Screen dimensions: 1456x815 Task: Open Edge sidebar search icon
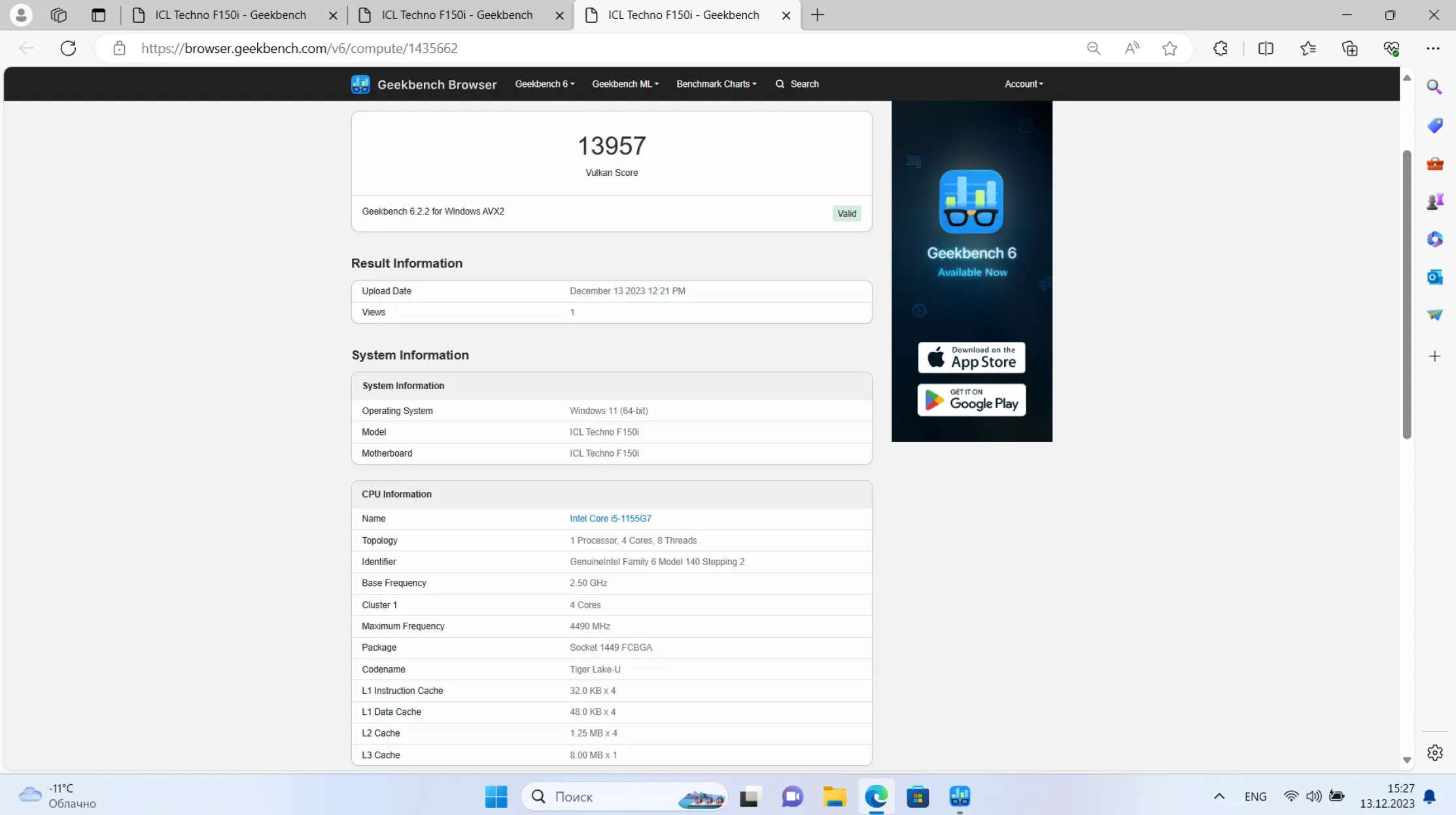[1434, 87]
